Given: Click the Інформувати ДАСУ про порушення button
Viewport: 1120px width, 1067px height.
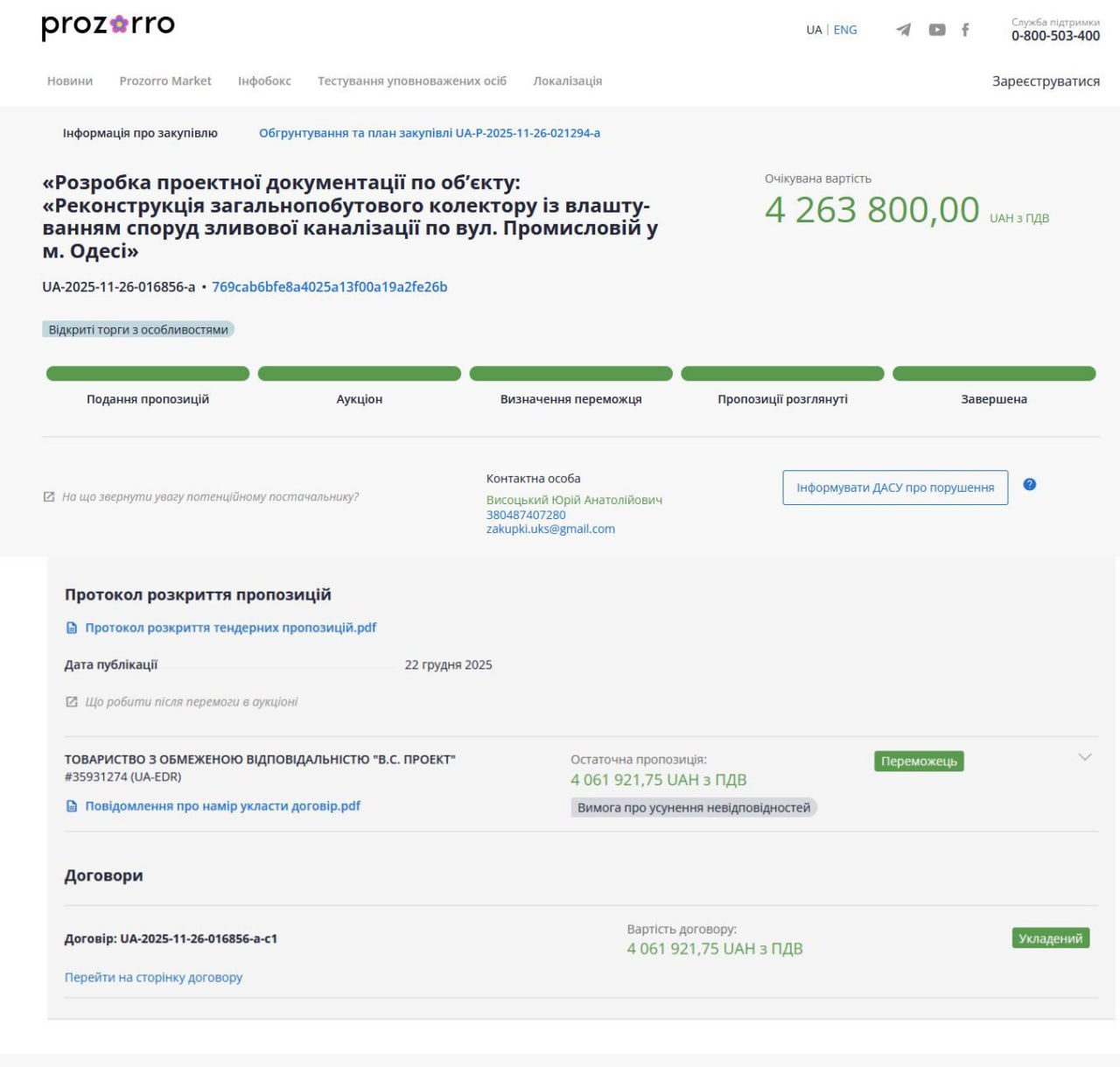Looking at the screenshot, I should pyautogui.click(x=895, y=488).
